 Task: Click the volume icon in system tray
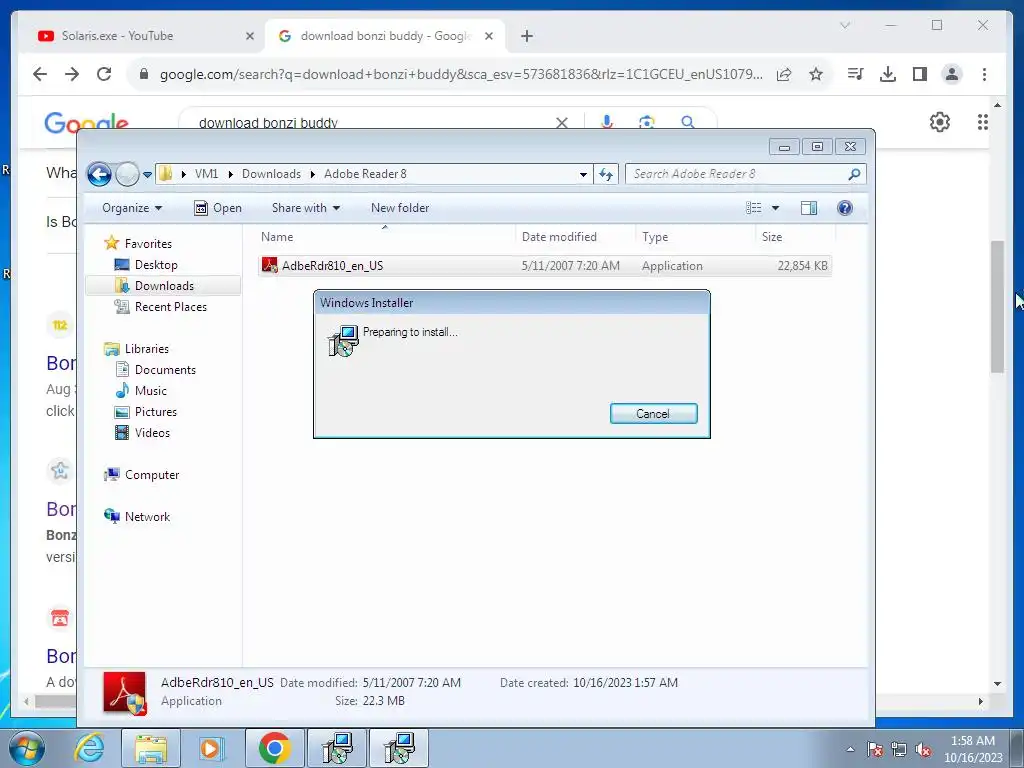tap(922, 749)
